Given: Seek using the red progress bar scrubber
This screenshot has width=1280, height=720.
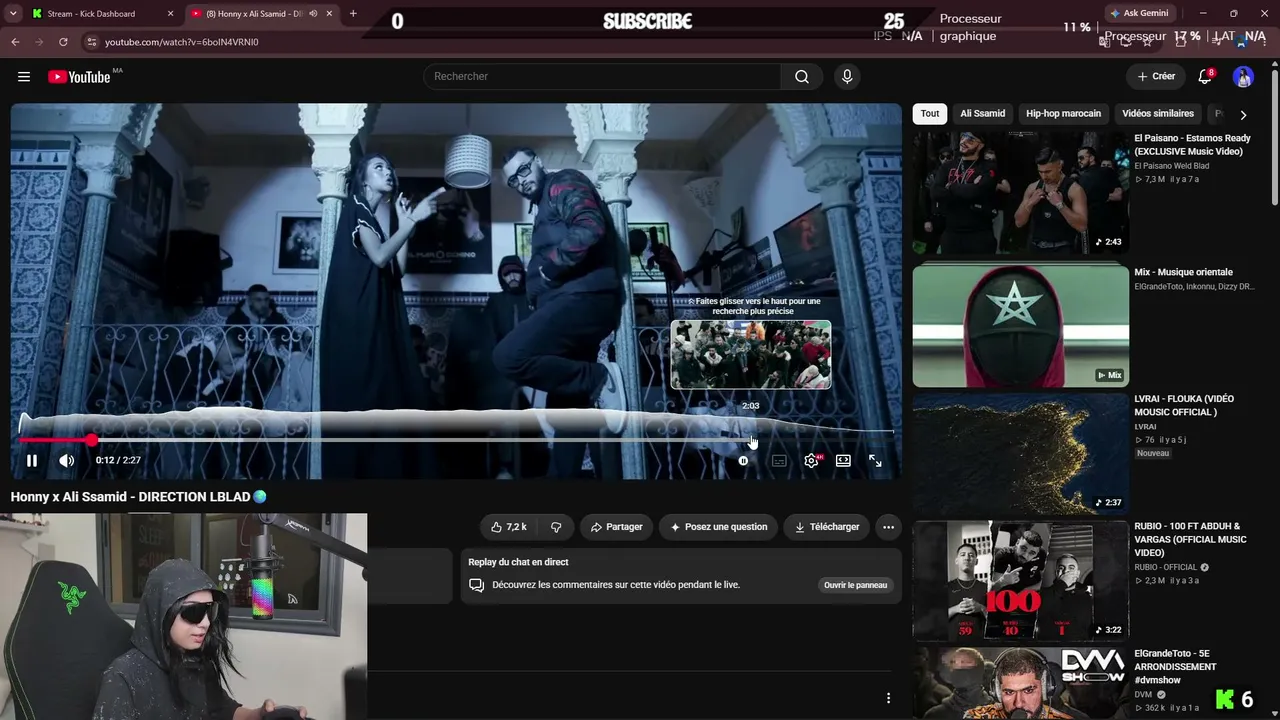Looking at the screenshot, I should point(92,440).
